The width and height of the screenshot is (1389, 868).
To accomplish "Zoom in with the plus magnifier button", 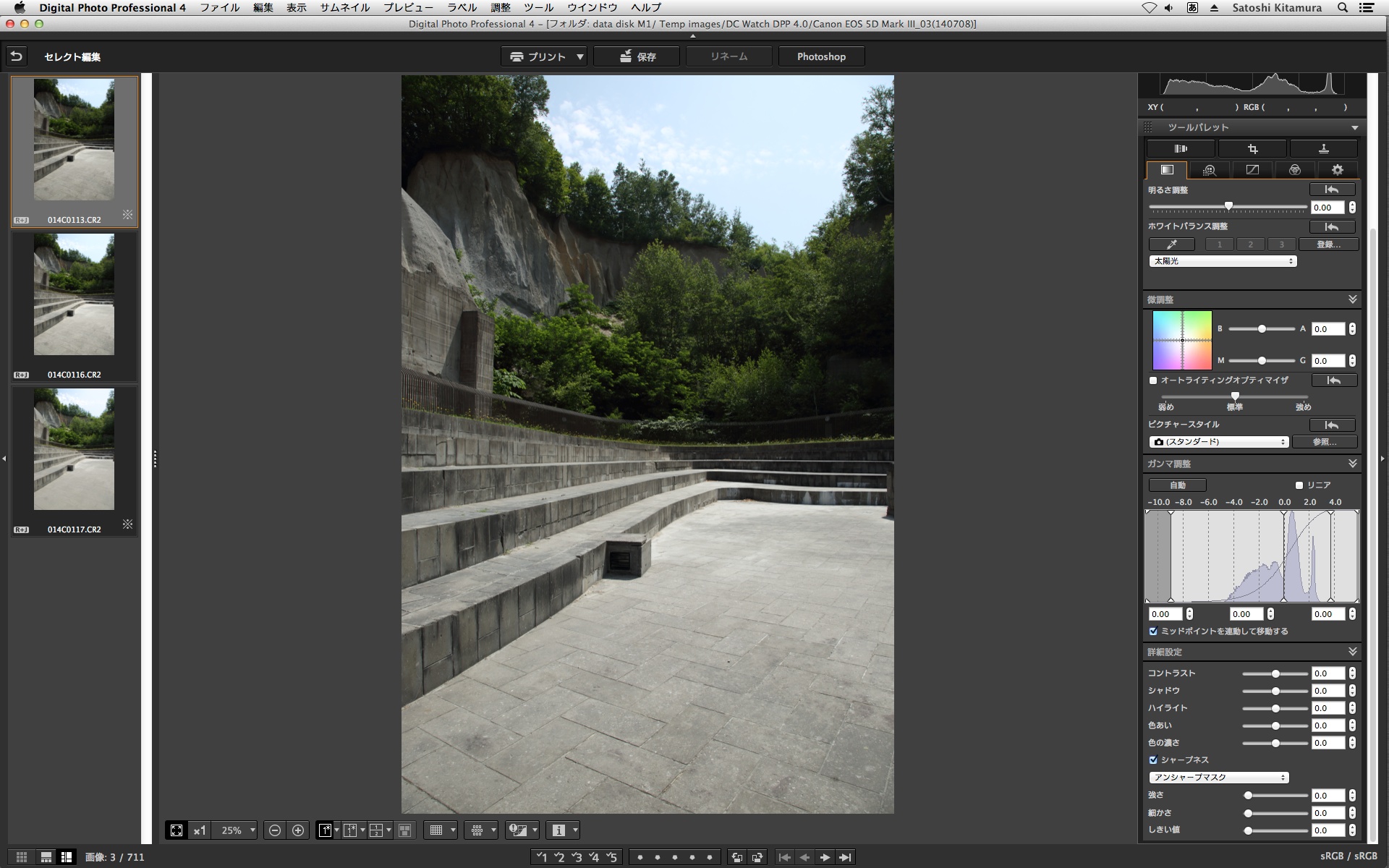I will 297,830.
